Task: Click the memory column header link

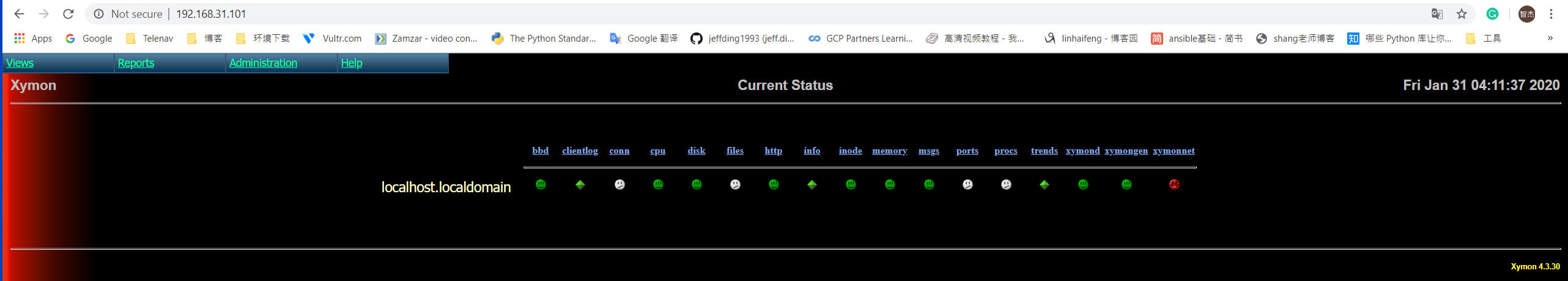Action: click(x=890, y=151)
